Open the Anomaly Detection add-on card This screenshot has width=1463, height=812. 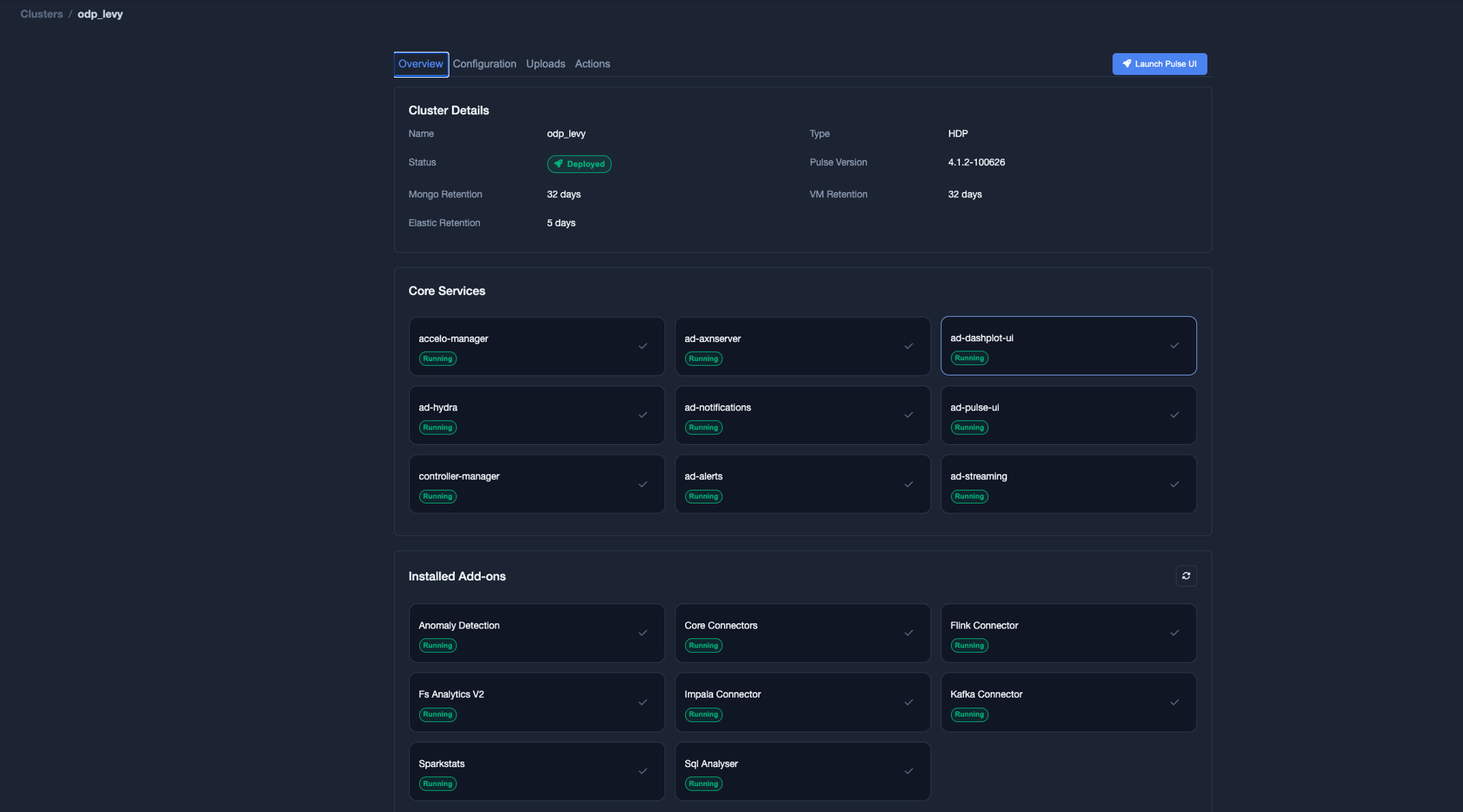(536, 633)
